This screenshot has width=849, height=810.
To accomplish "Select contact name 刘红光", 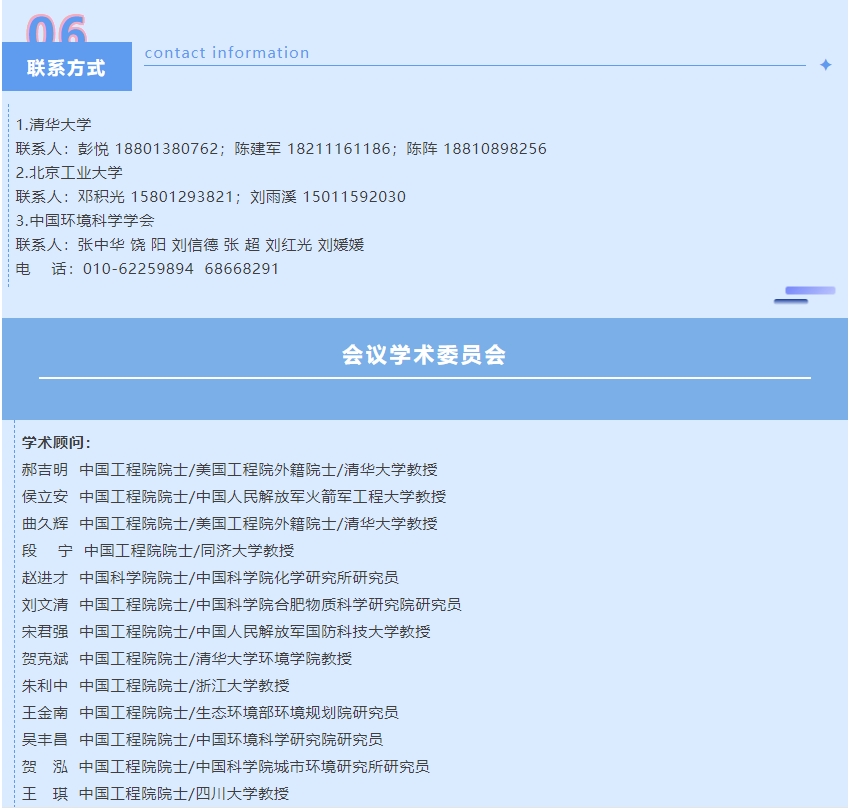I will tap(289, 245).
